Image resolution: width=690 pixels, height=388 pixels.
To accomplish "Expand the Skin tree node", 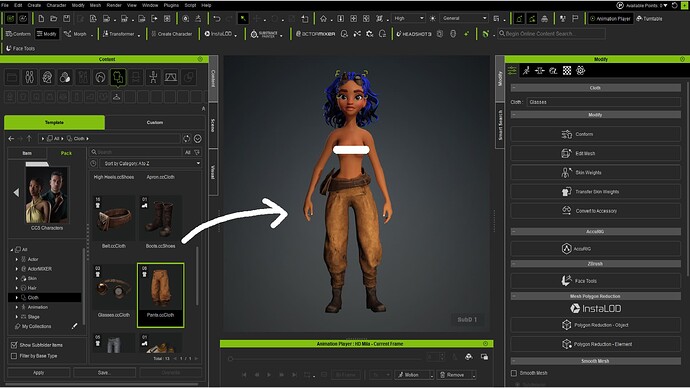I will [17, 278].
